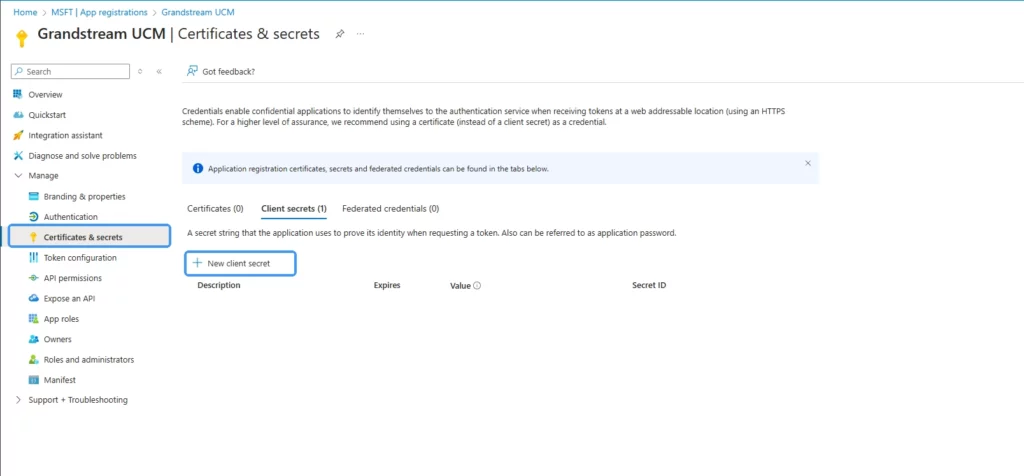Screen dimensions: 1024x476
Task: Click the Diagnose and solve problems wrench icon
Action: click(18, 156)
